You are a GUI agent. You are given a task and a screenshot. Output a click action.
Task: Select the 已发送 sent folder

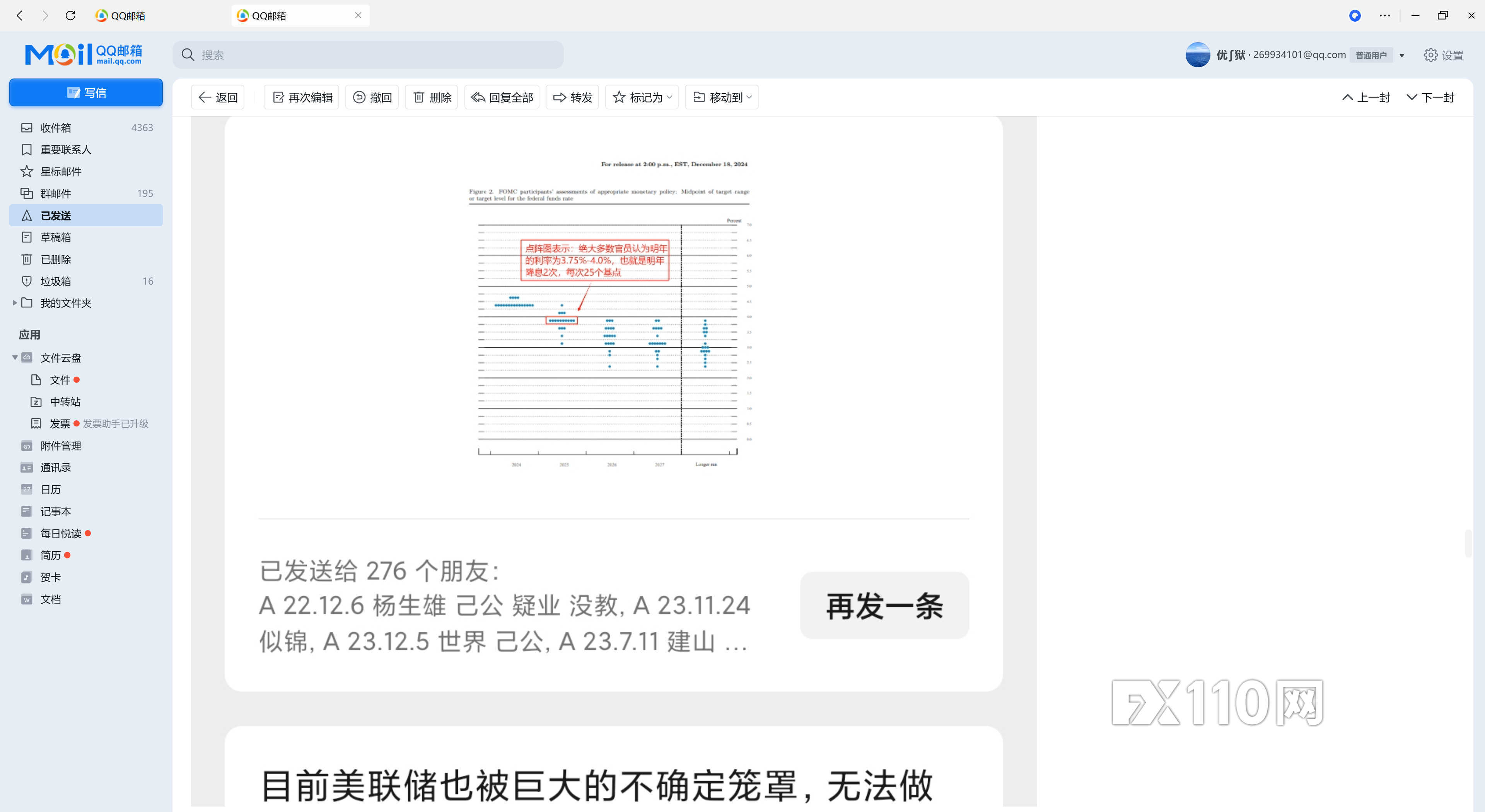[x=86, y=215]
